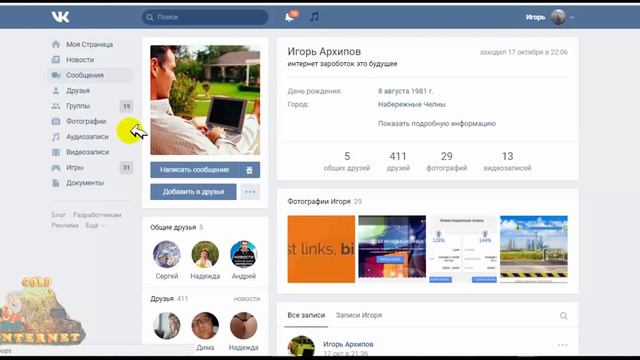Click the person icon beside Друзья
Image resolution: width=640 pixels, height=360 pixels.
pyautogui.click(x=56, y=91)
